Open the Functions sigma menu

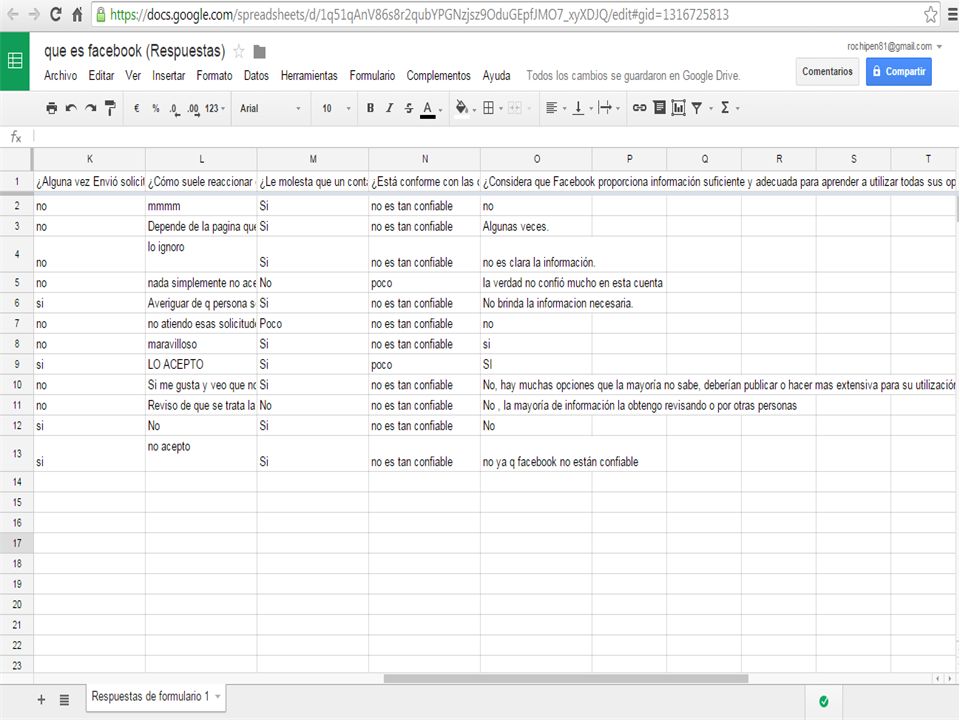click(726, 108)
